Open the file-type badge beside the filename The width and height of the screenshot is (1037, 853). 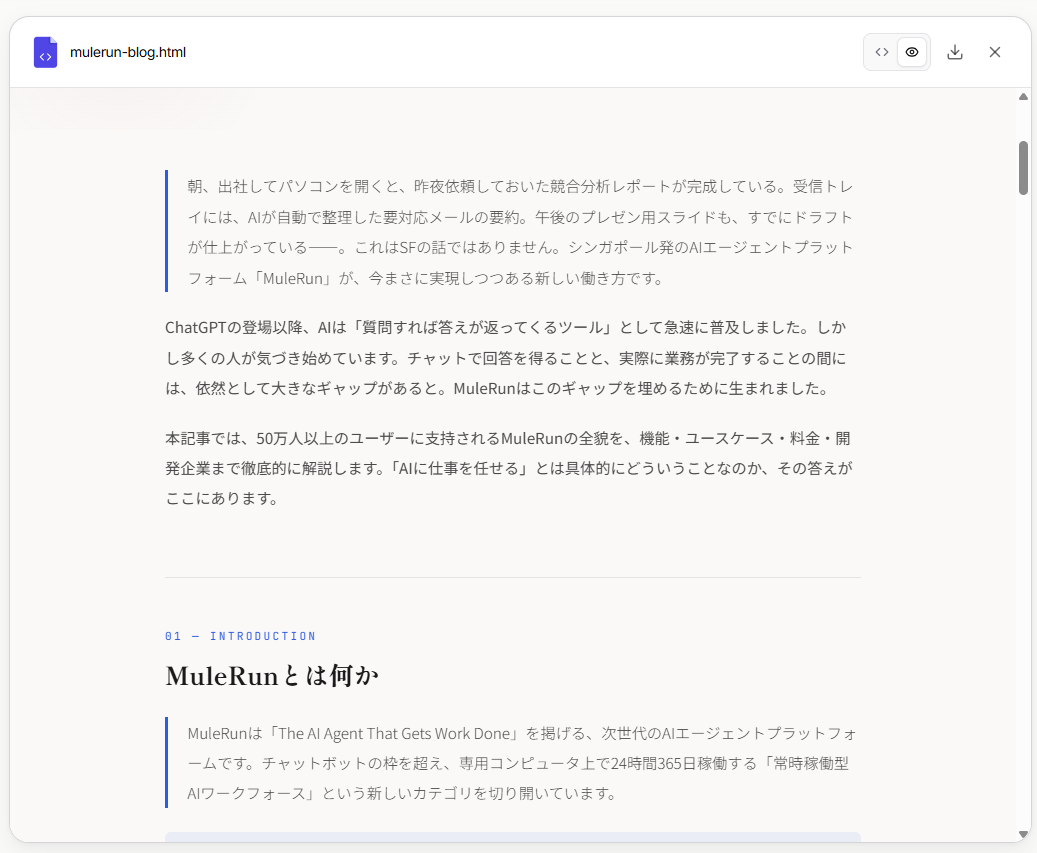click(x=45, y=52)
